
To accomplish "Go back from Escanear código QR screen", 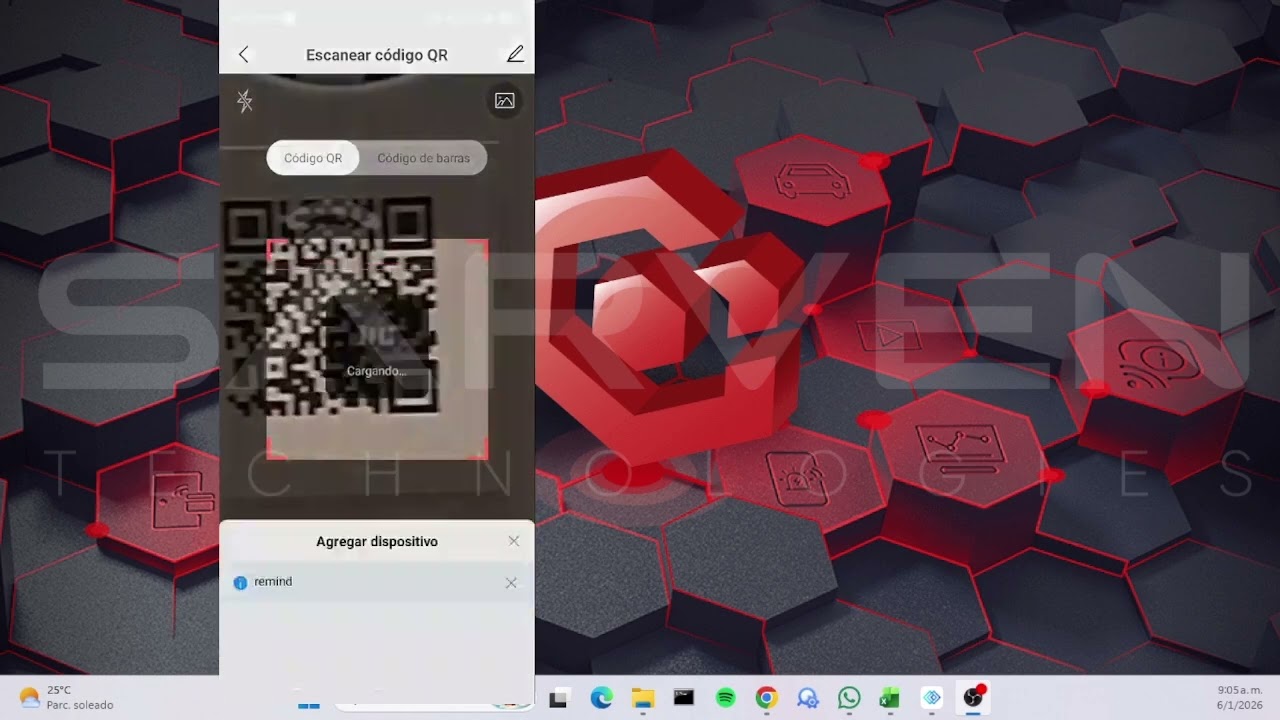I will coord(243,55).
